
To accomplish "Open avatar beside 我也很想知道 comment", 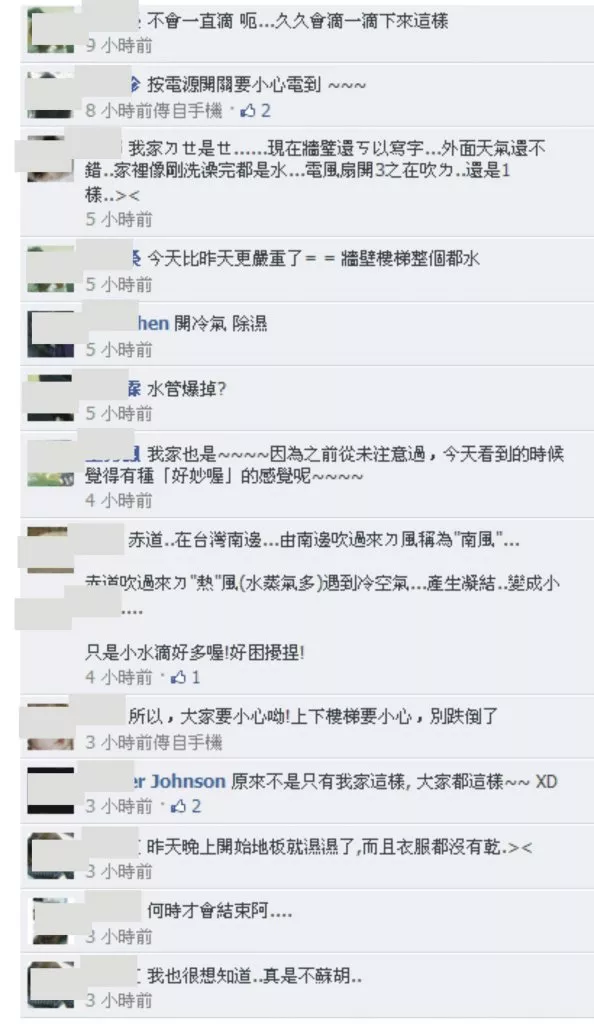I will click(x=50, y=985).
